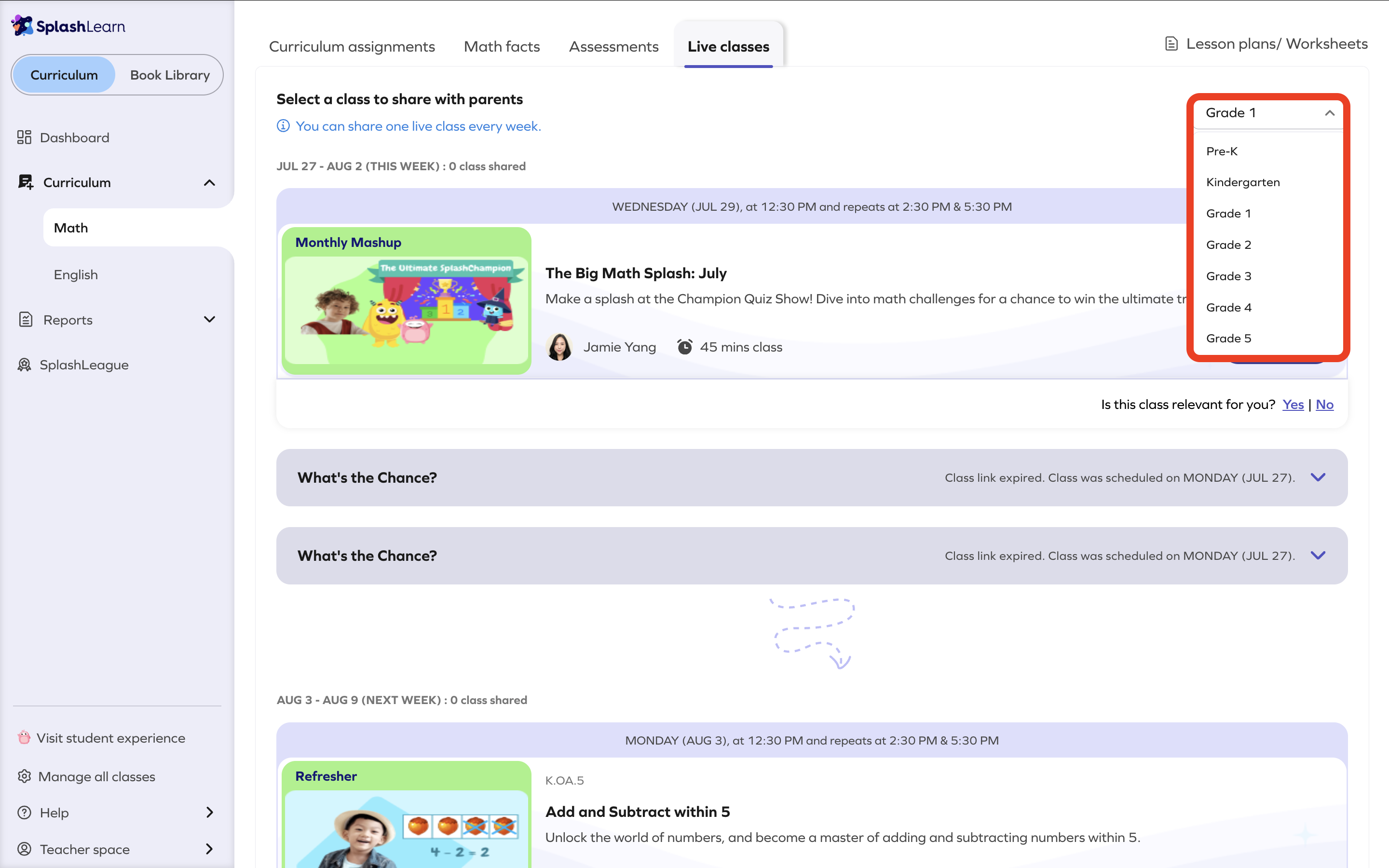Click the Help question mark icon
Screen dimensions: 1389x868
tap(24, 813)
